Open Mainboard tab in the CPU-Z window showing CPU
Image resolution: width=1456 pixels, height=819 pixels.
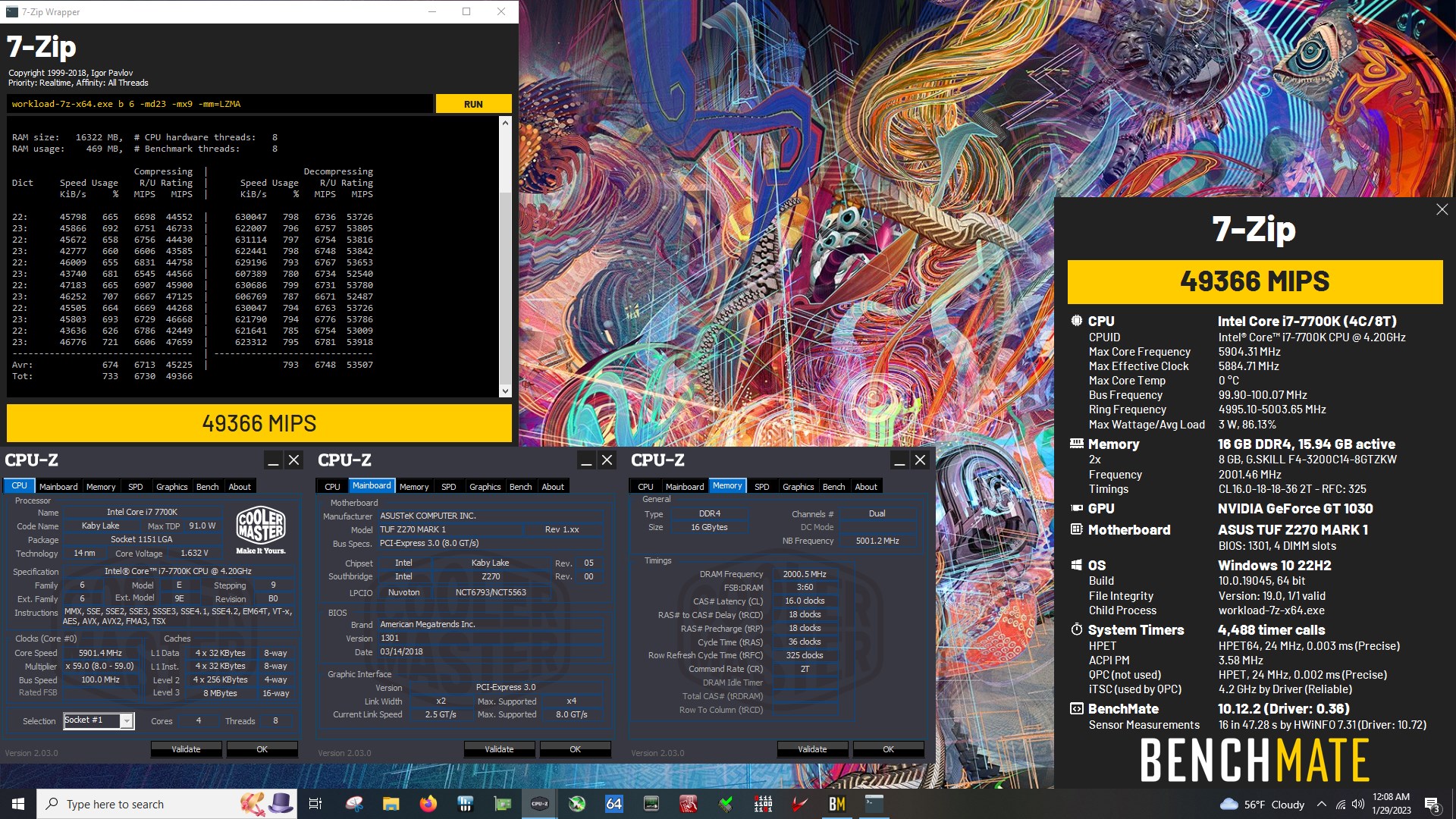(x=58, y=487)
